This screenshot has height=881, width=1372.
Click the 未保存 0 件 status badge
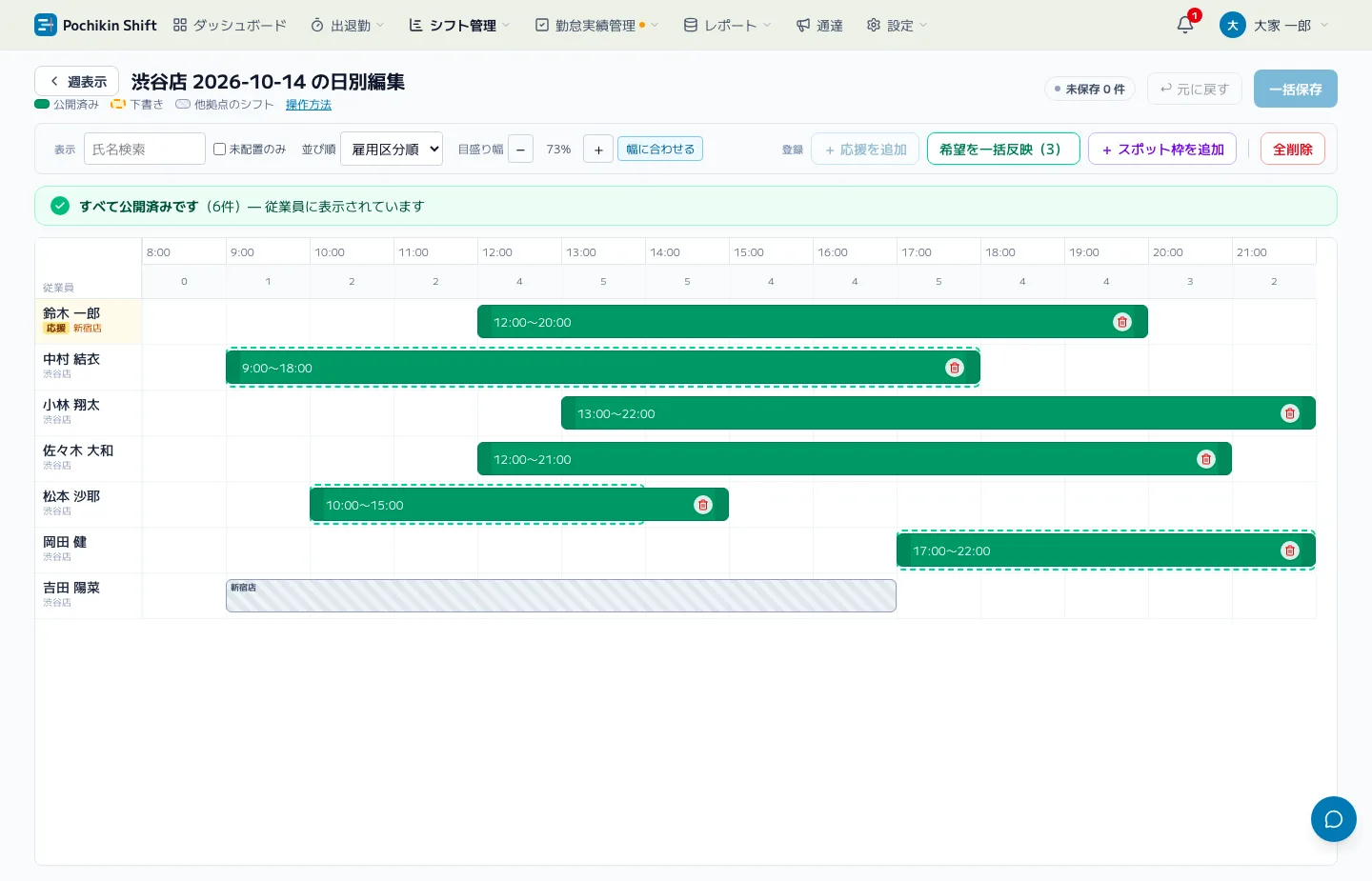[1090, 89]
